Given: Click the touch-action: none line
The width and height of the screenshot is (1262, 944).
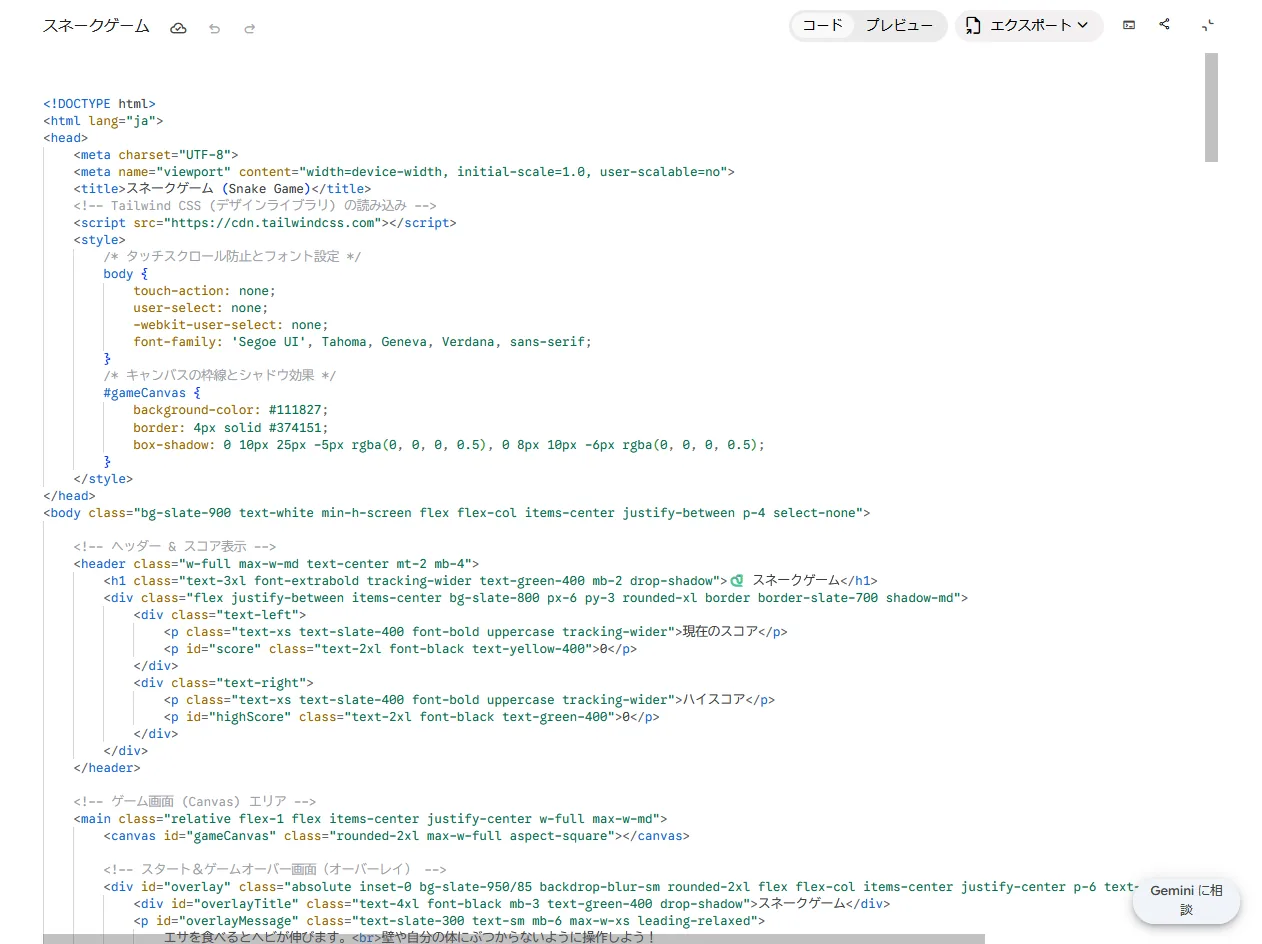Looking at the screenshot, I should click(x=204, y=290).
